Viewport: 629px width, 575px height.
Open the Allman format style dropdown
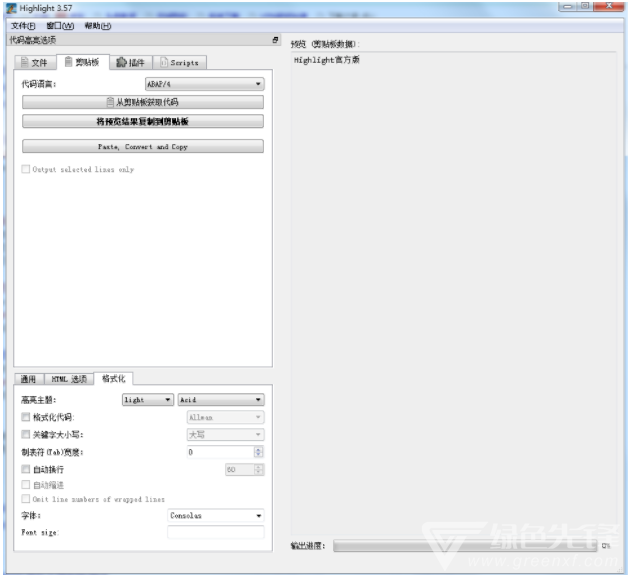tap(225, 418)
